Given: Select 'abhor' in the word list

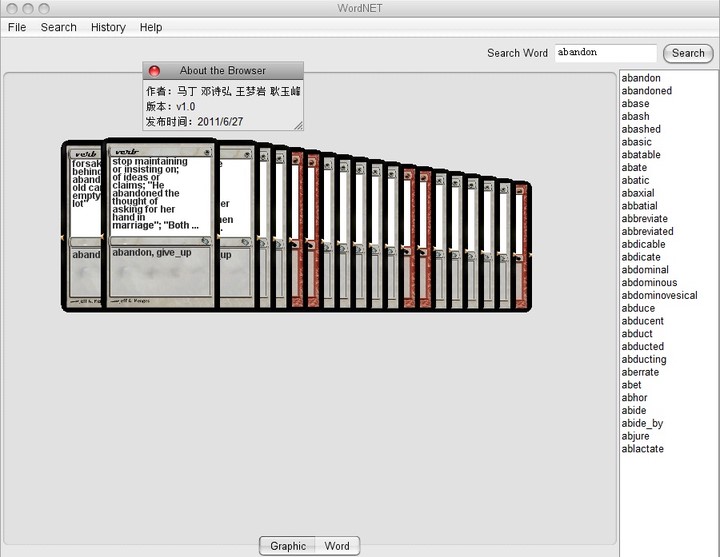Looking at the screenshot, I should tap(634, 398).
